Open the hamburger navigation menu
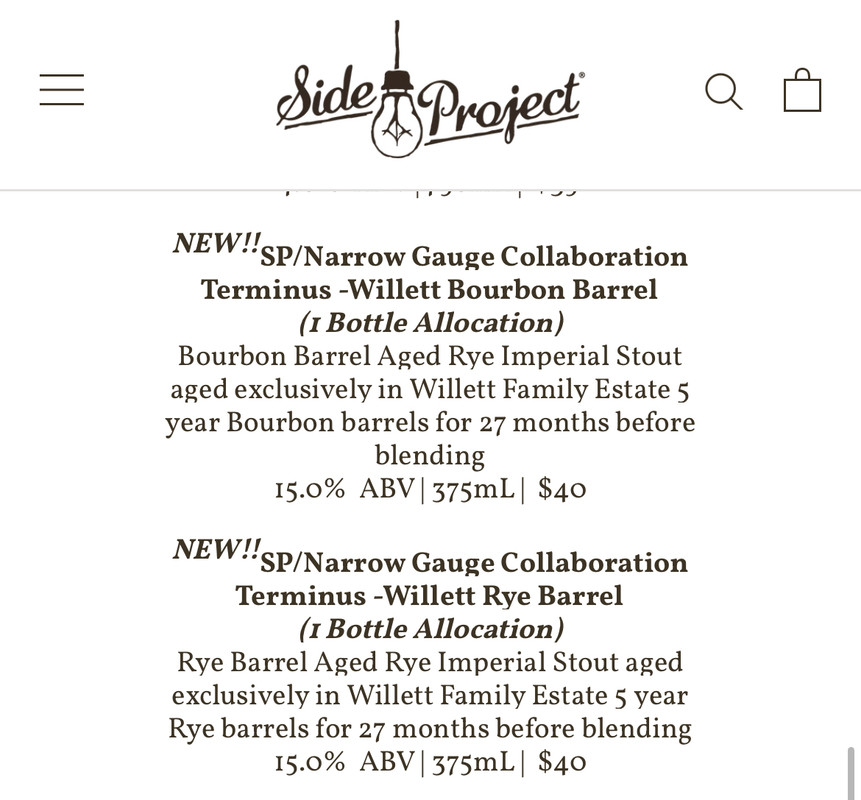Viewport: 861px width, 800px height. pos(62,89)
